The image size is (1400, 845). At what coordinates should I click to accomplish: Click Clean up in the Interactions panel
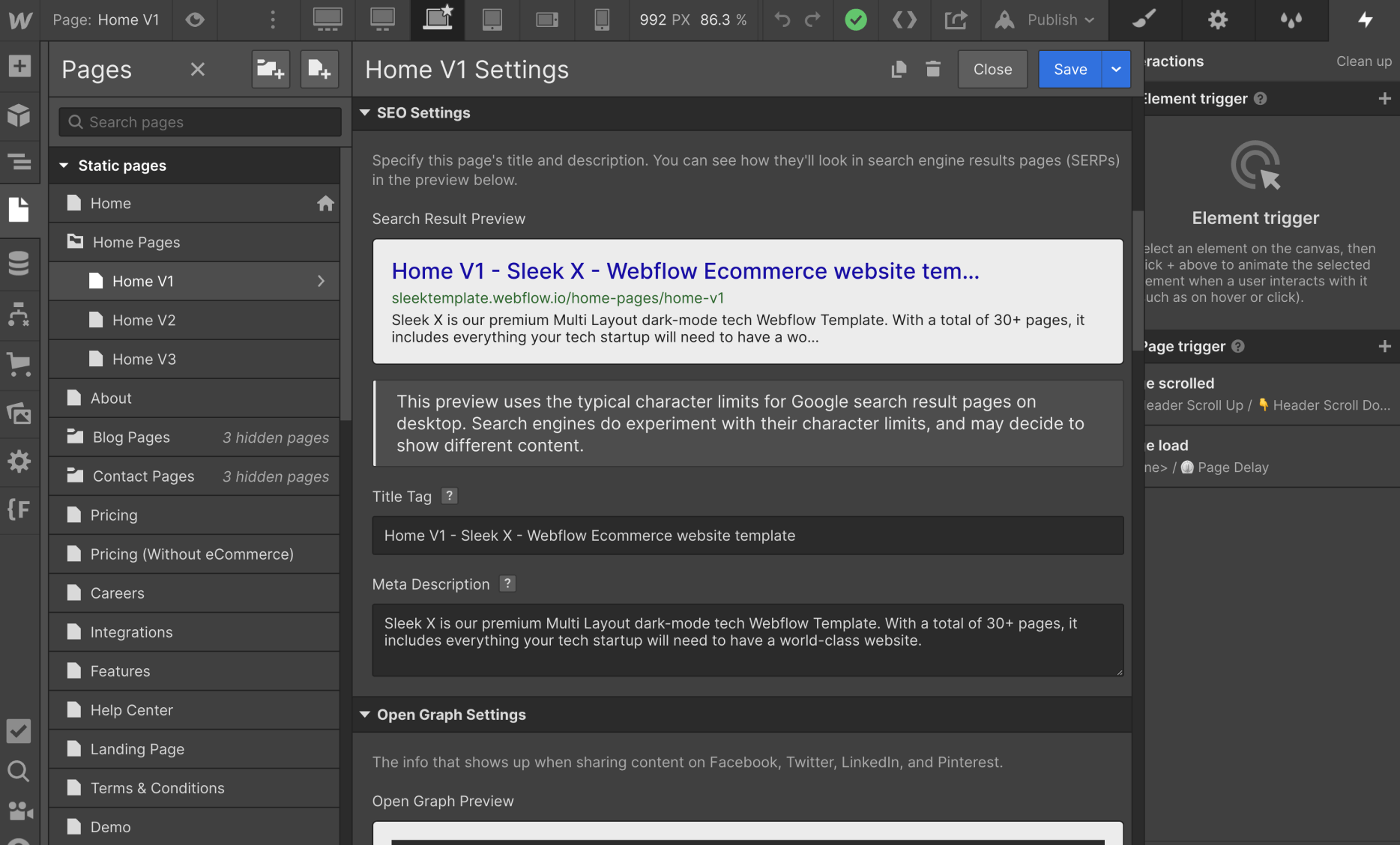point(1363,61)
